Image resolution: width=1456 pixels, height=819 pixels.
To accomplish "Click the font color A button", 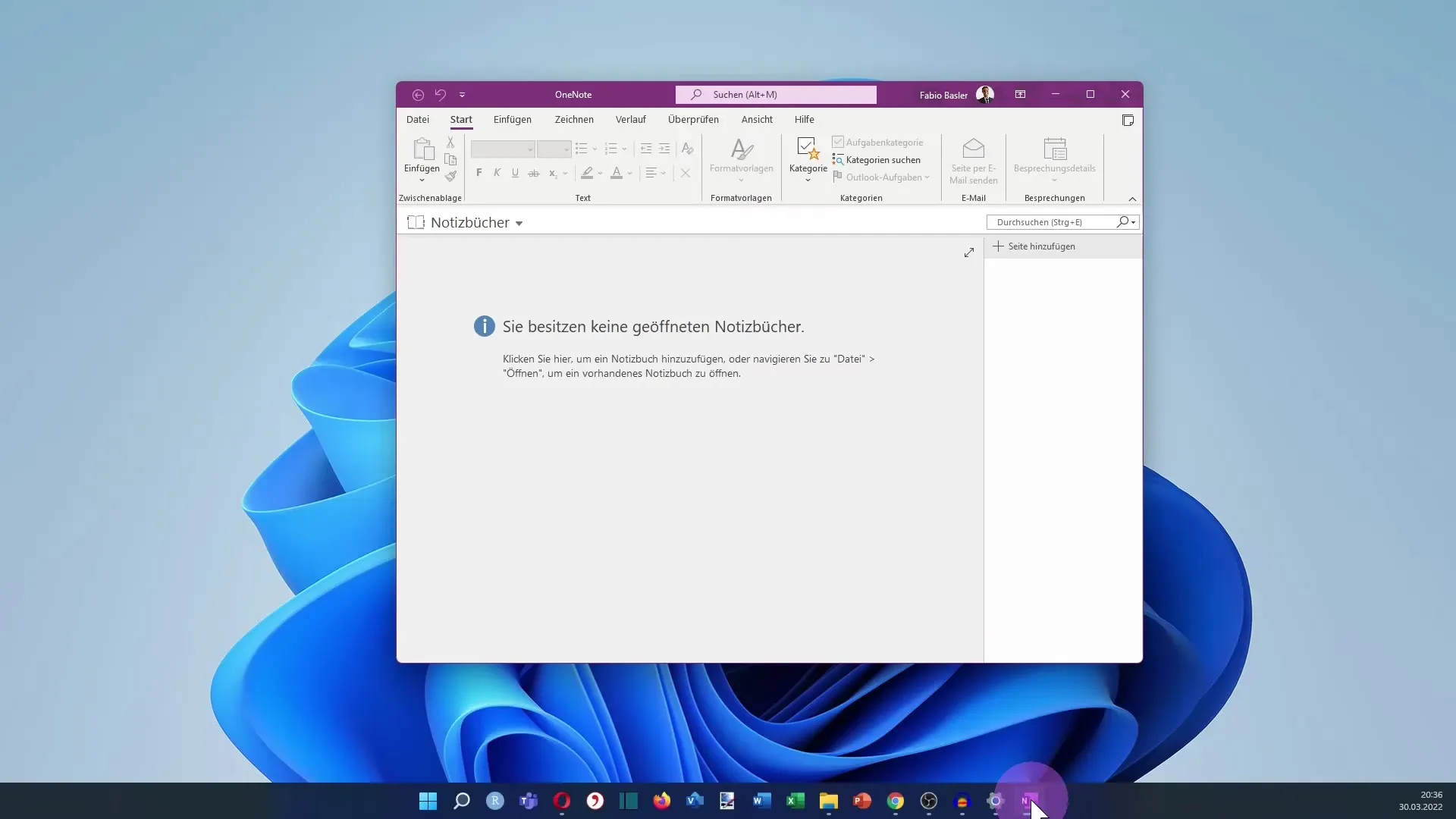I will (x=617, y=173).
